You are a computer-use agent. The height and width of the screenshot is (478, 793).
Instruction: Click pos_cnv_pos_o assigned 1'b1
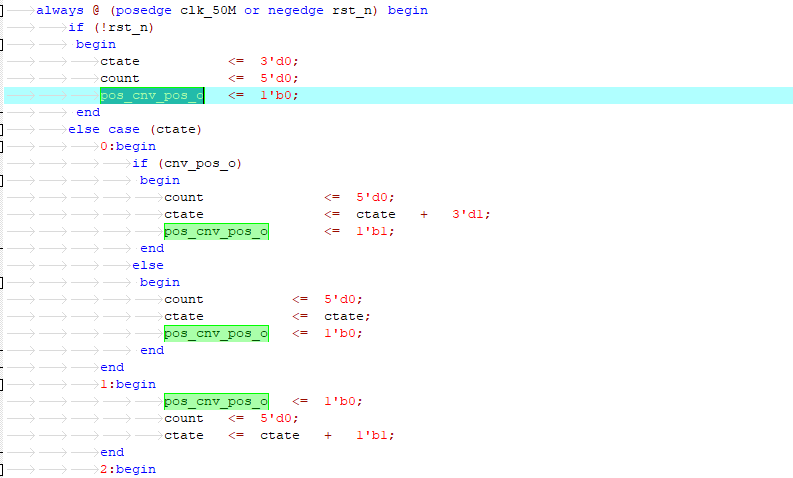pyautogui.click(x=215, y=231)
